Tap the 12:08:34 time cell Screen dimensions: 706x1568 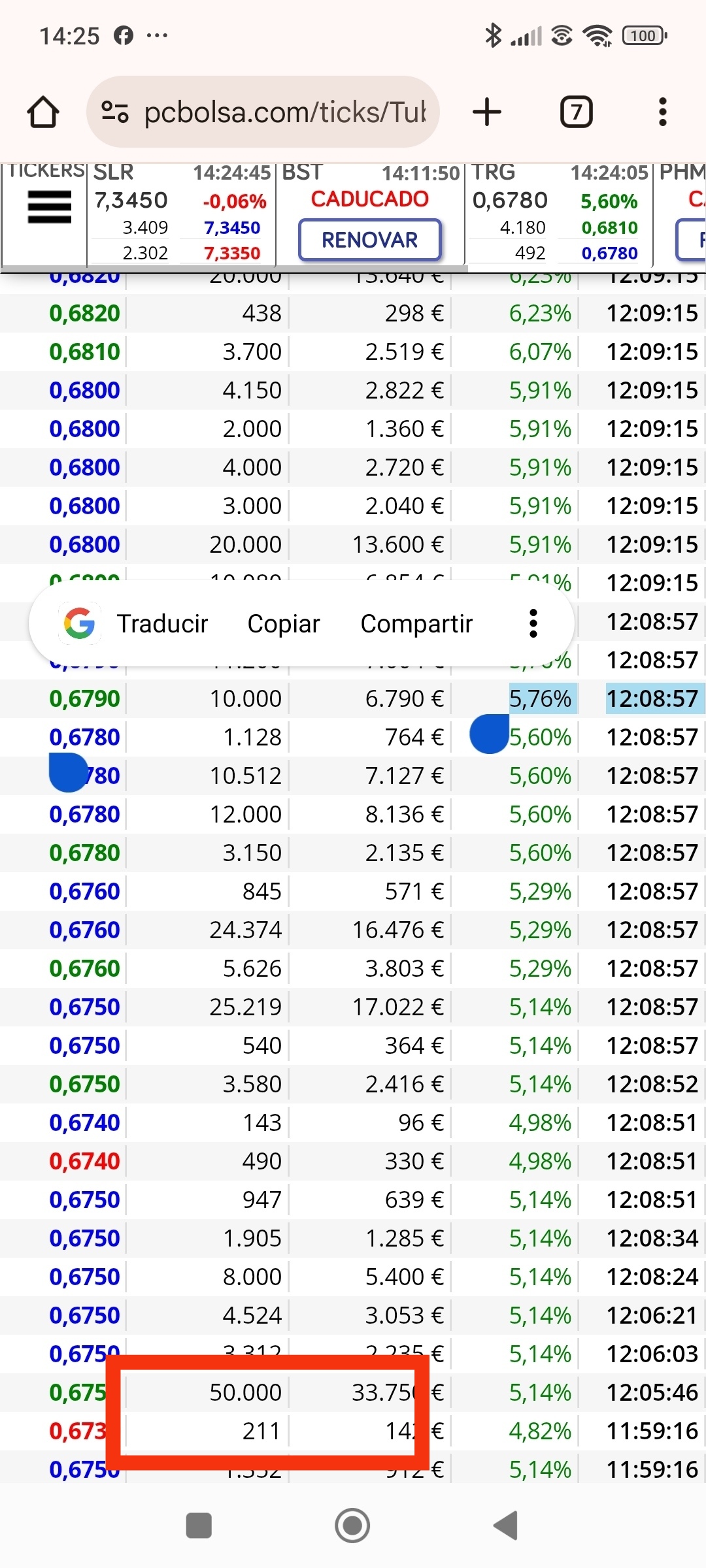click(652, 1238)
